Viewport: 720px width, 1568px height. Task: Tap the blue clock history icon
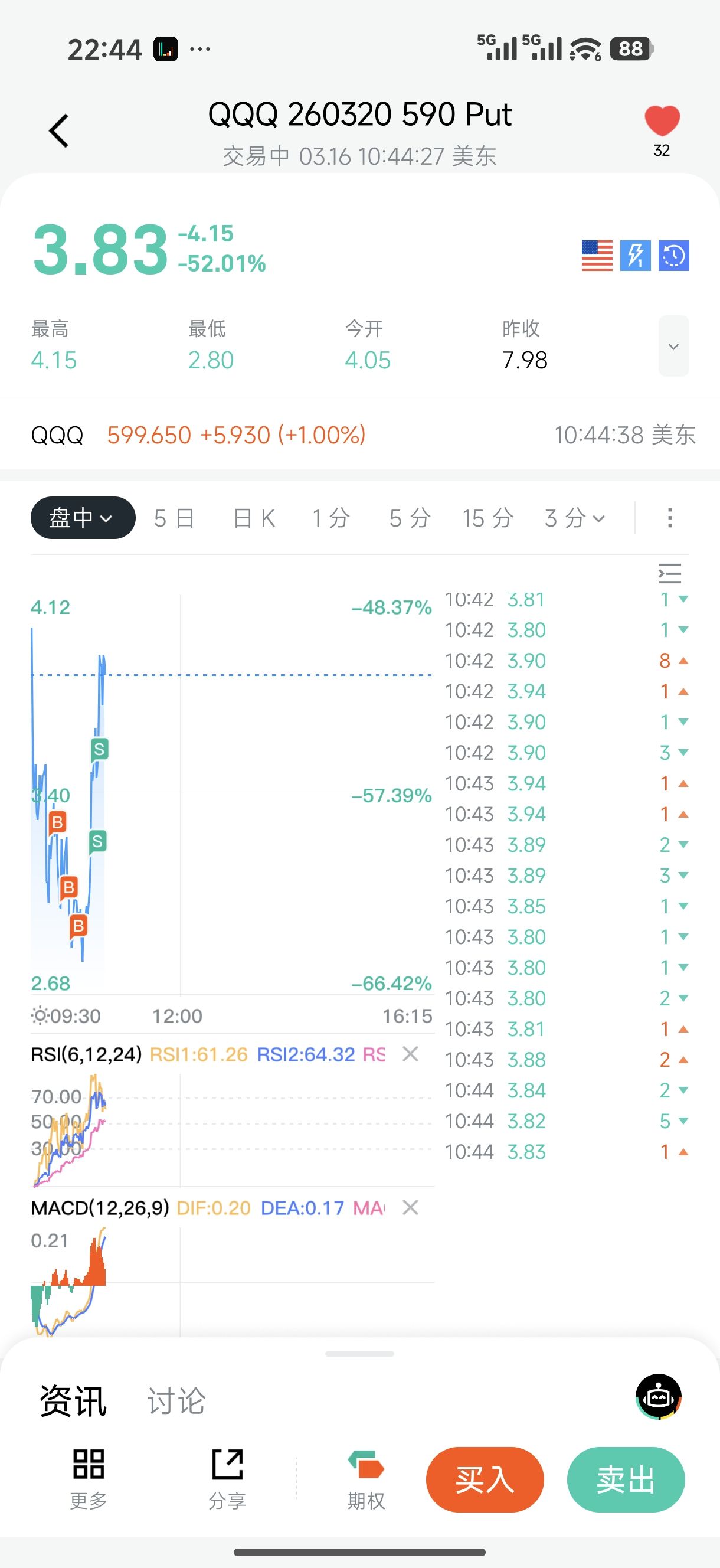pos(673,256)
